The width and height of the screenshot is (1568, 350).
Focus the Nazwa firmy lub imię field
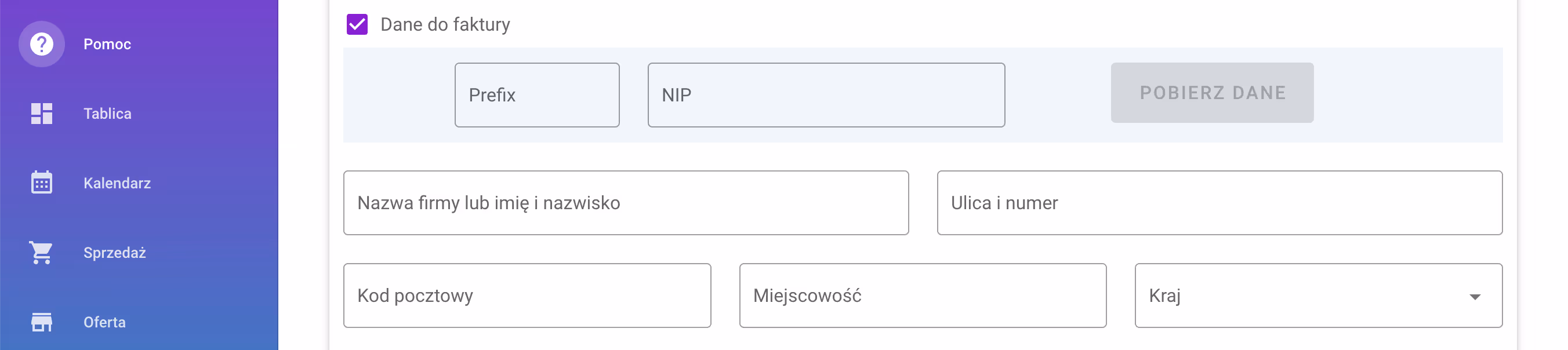point(625,203)
